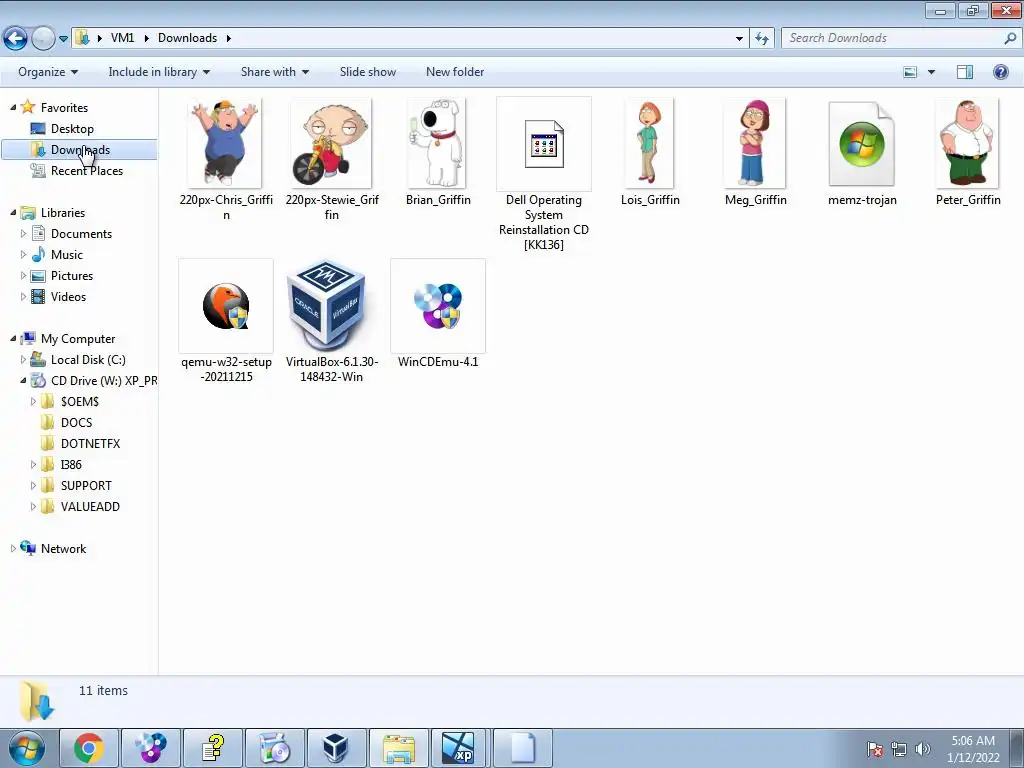The height and width of the screenshot is (768, 1024).
Task: Click the network tray icon
Action: pos(899,749)
